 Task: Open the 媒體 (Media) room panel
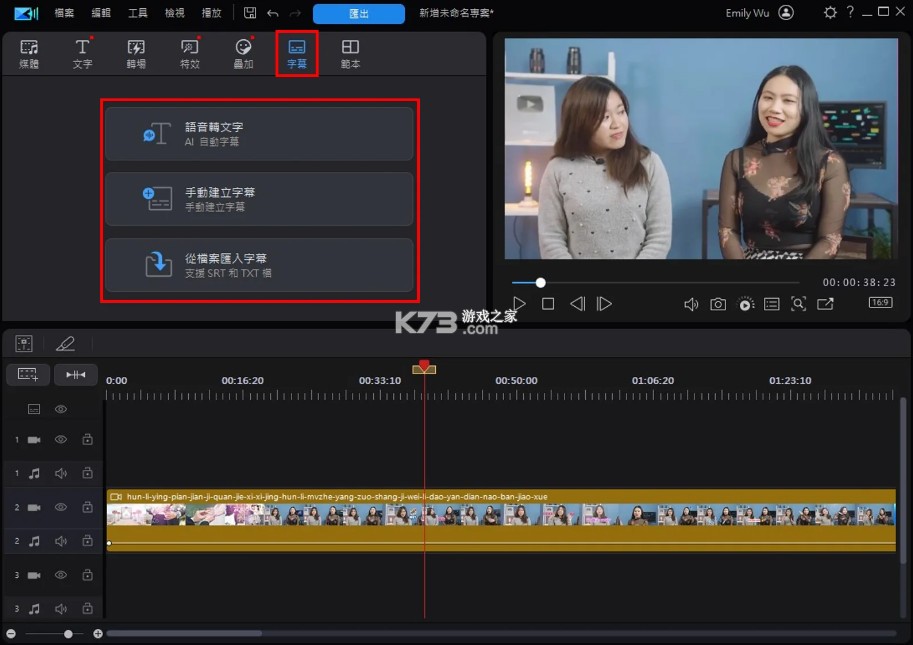[x=29, y=53]
